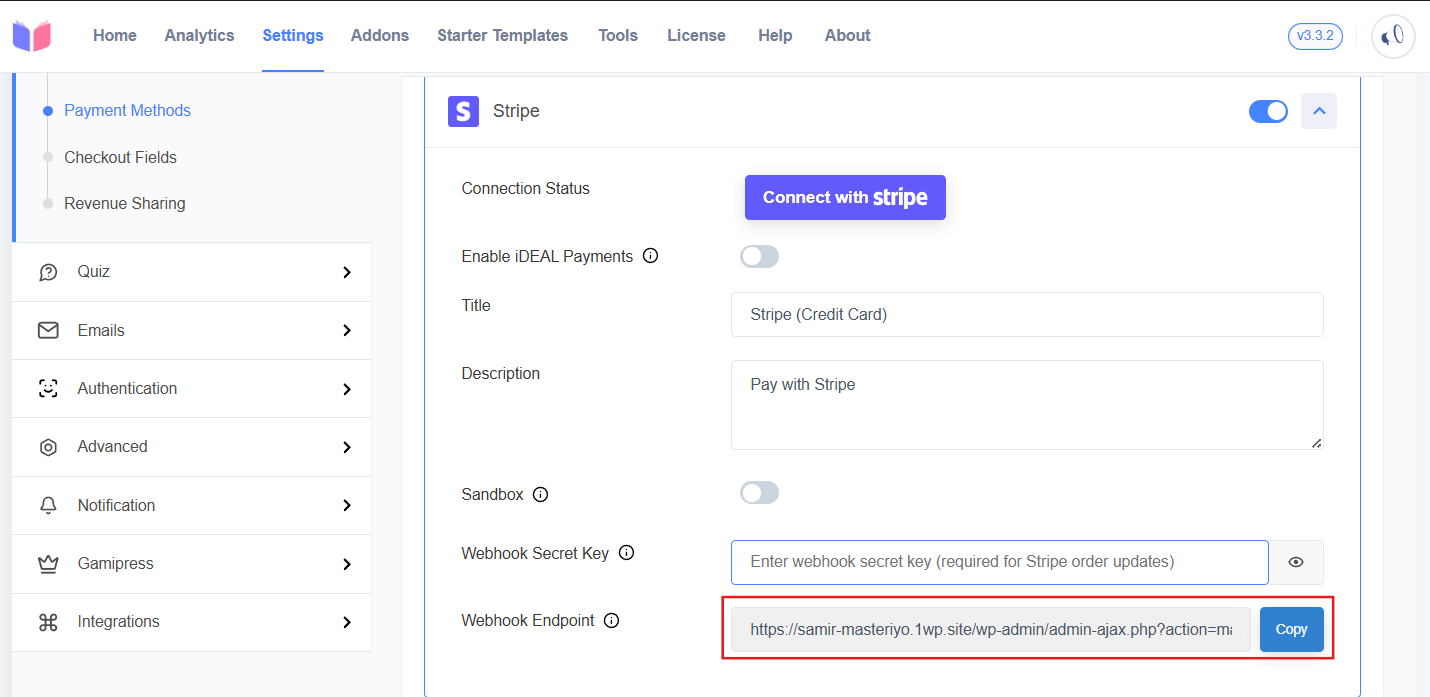
Task: Open Checkout Fields settings
Action: pos(120,157)
